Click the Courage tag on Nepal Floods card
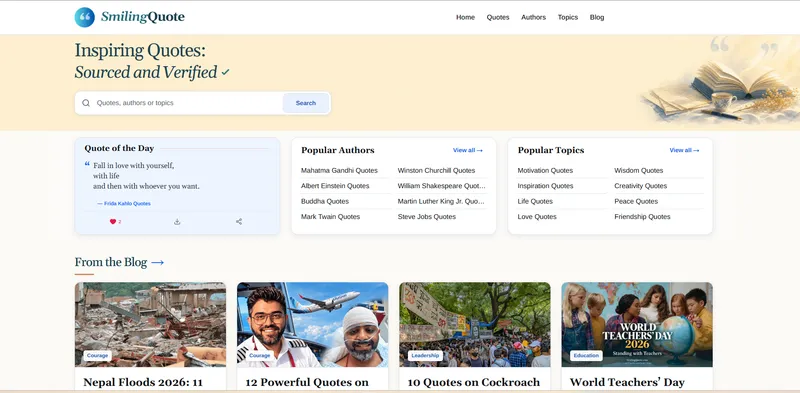Image resolution: width=800 pixels, height=393 pixels. (97, 355)
